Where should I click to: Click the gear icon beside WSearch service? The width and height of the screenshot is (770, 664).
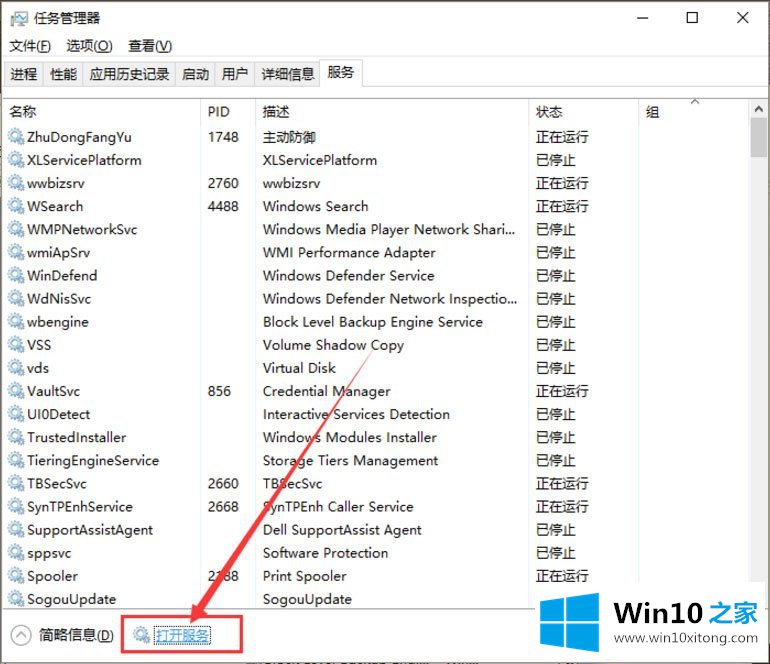pos(16,206)
